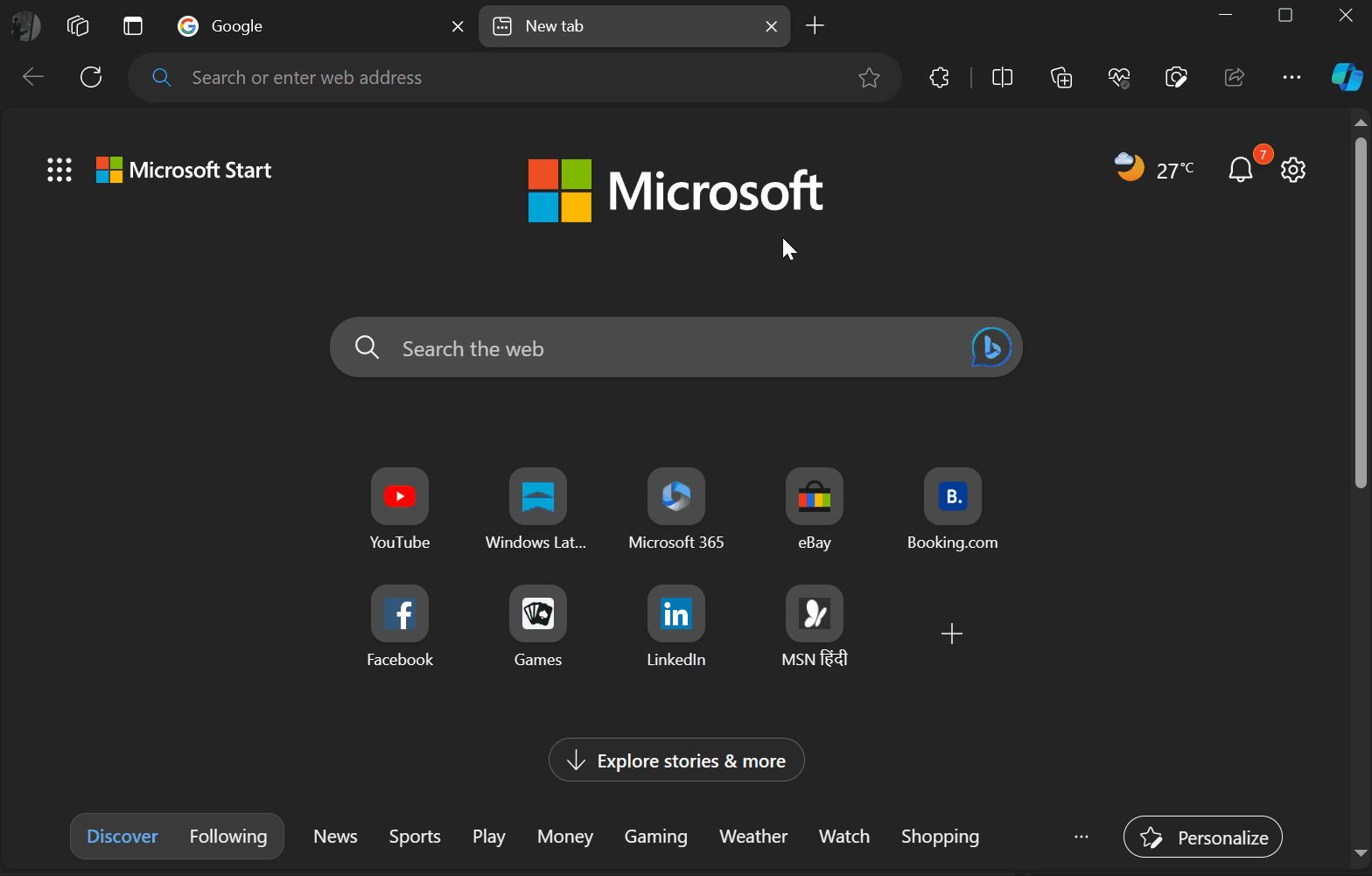Open the Gaming category
This screenshot has width=1372, height=876.
pyautogui.click(x=656, y=837)
